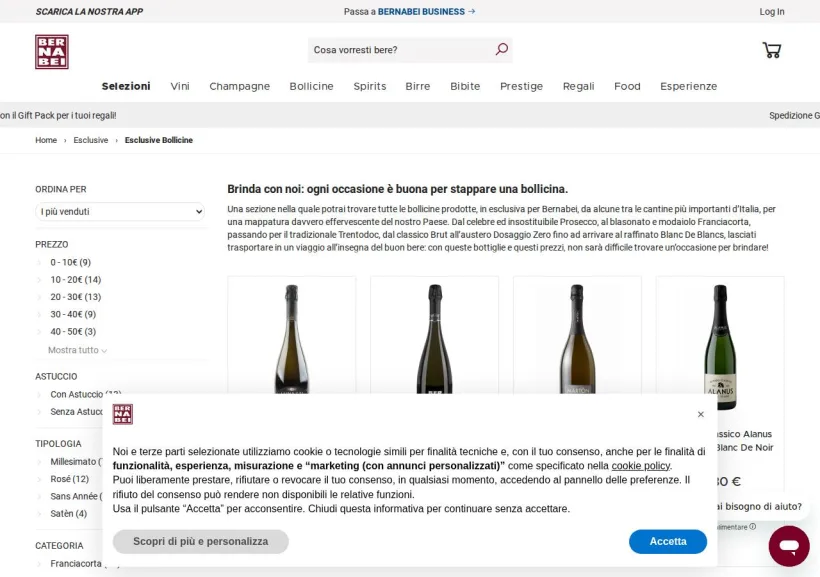Go to Home breadcrumb

(x=46, y=140)
